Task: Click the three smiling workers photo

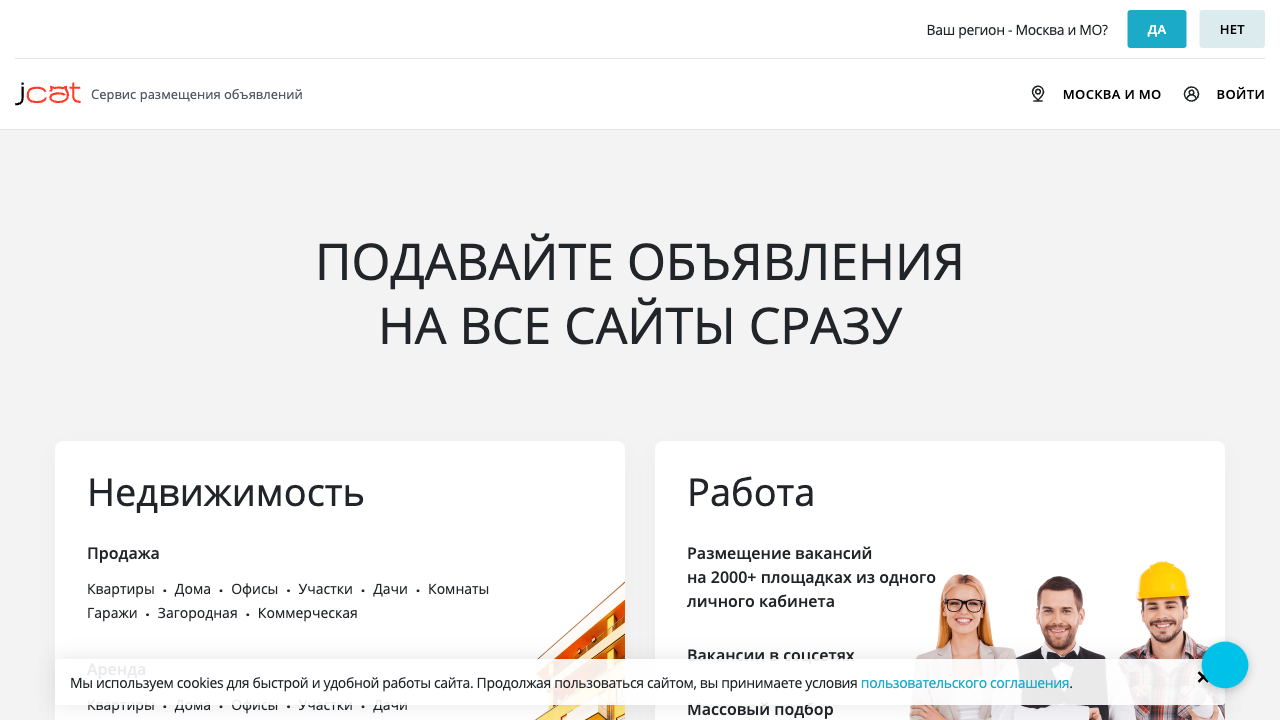Action: click(1065, 640)
